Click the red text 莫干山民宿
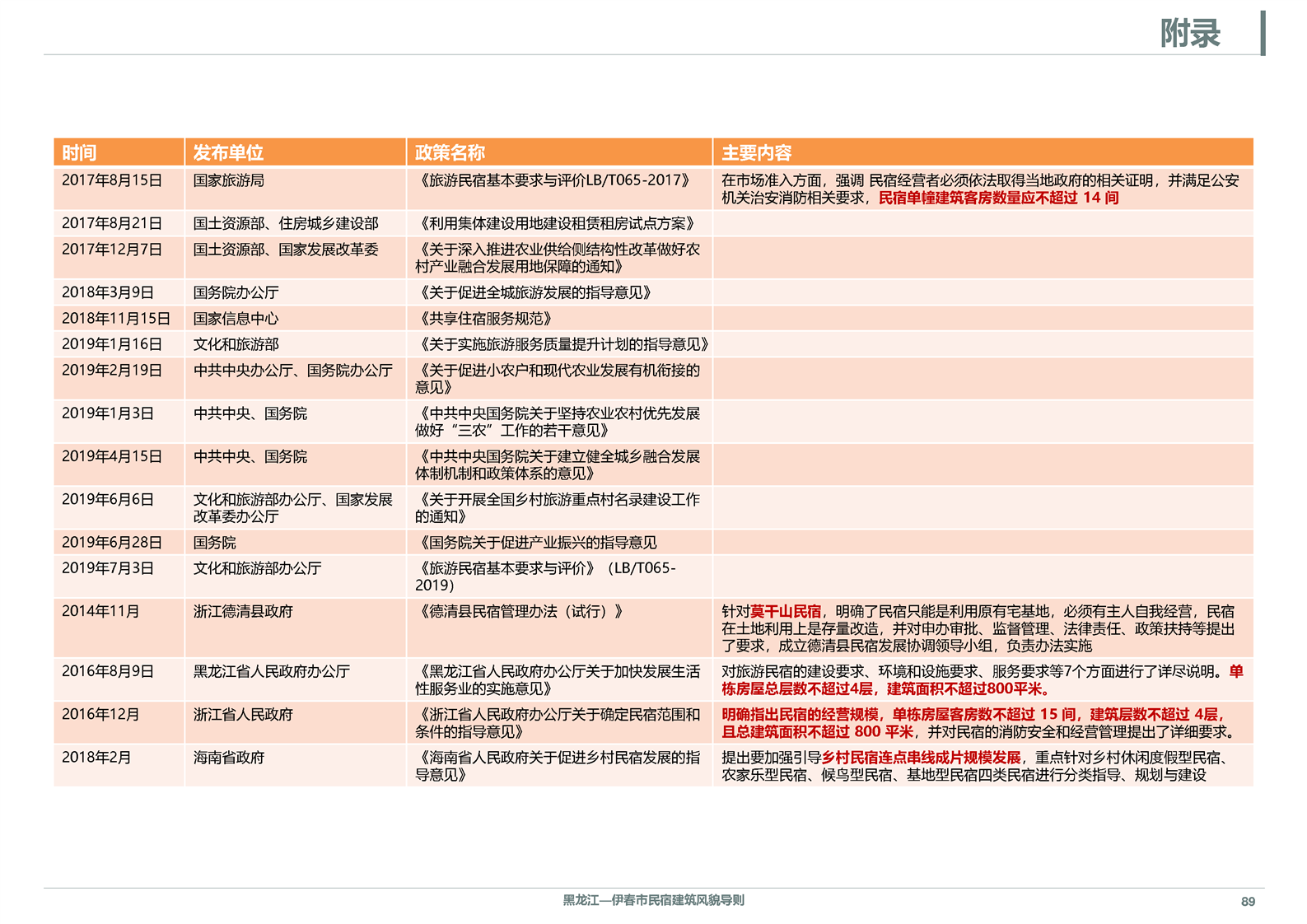This screenshot has height=924, width=1307. (x=786, y=611)
